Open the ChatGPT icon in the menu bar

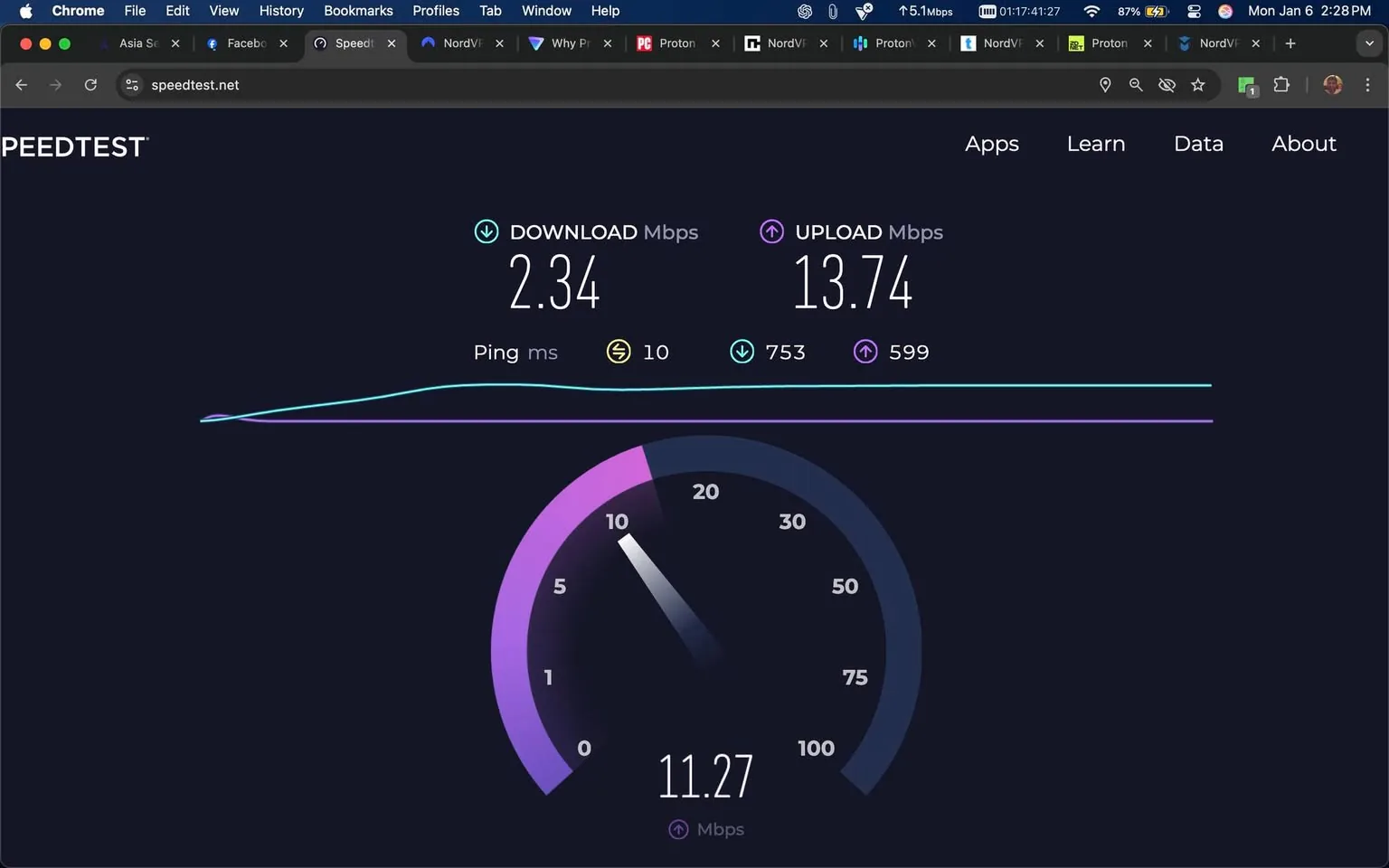[804, 11]
